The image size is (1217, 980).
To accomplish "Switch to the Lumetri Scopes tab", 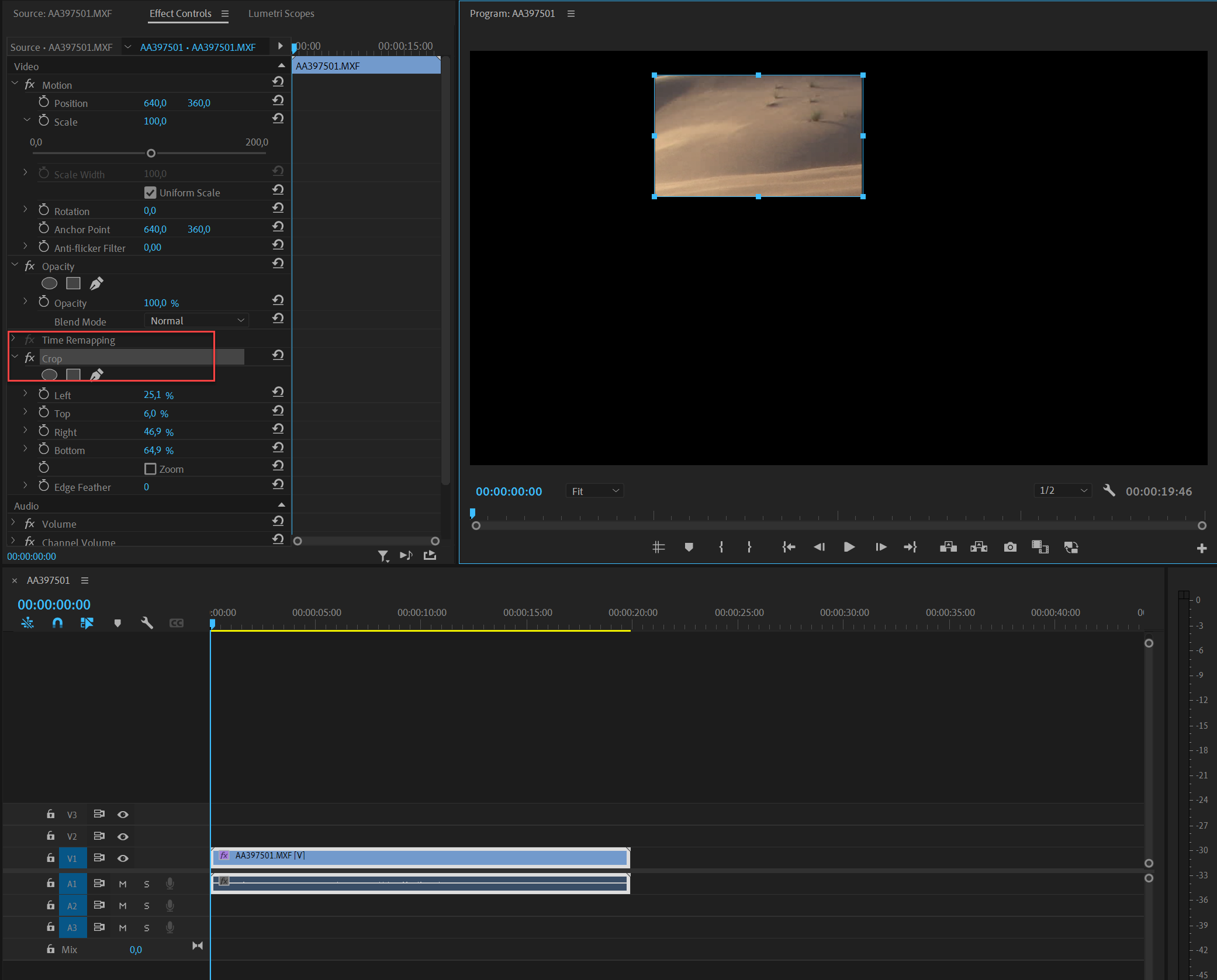I will pos(281,13).
